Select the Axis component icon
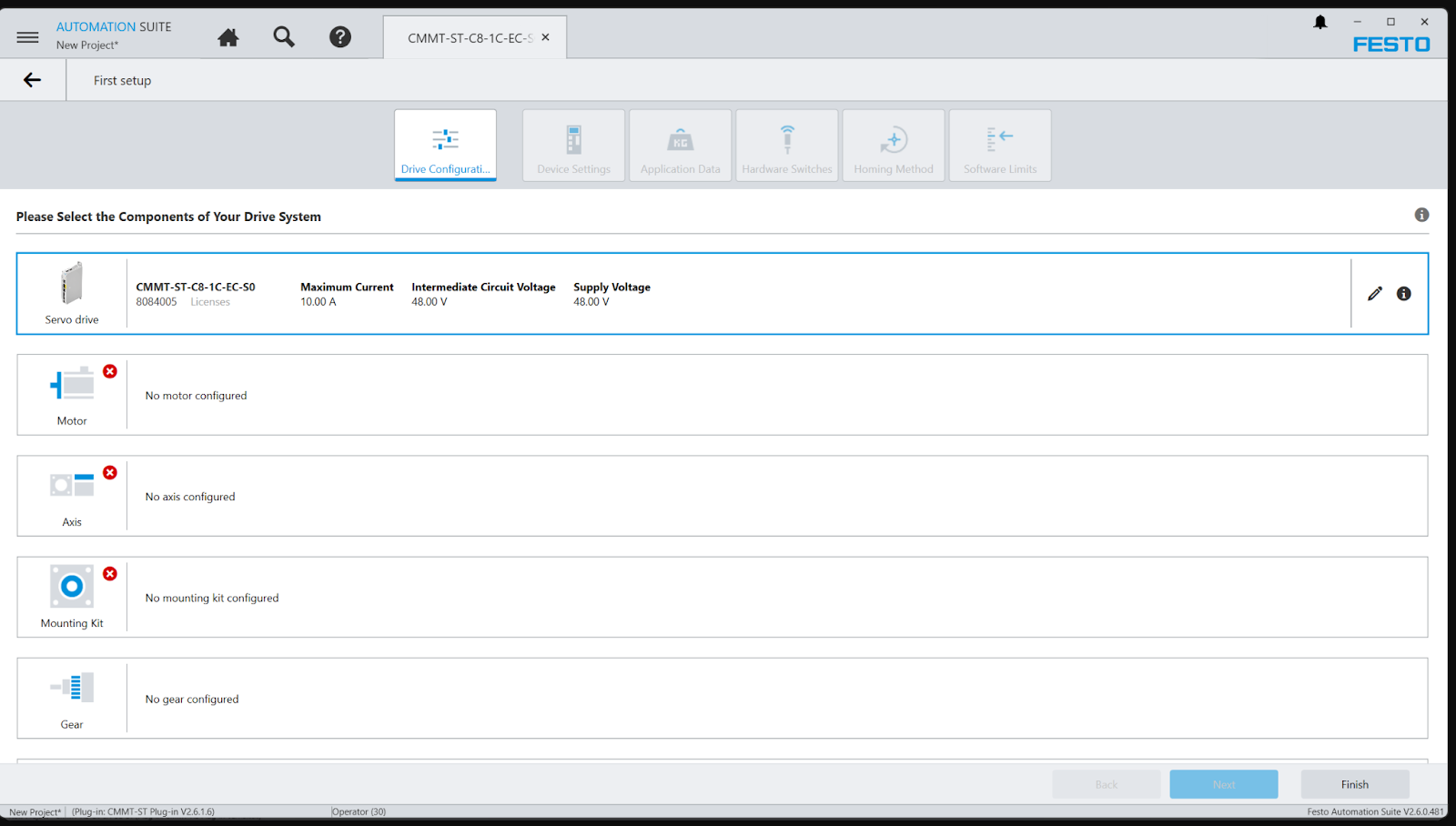Screen dimensions: 1456x826 point(72,486)
